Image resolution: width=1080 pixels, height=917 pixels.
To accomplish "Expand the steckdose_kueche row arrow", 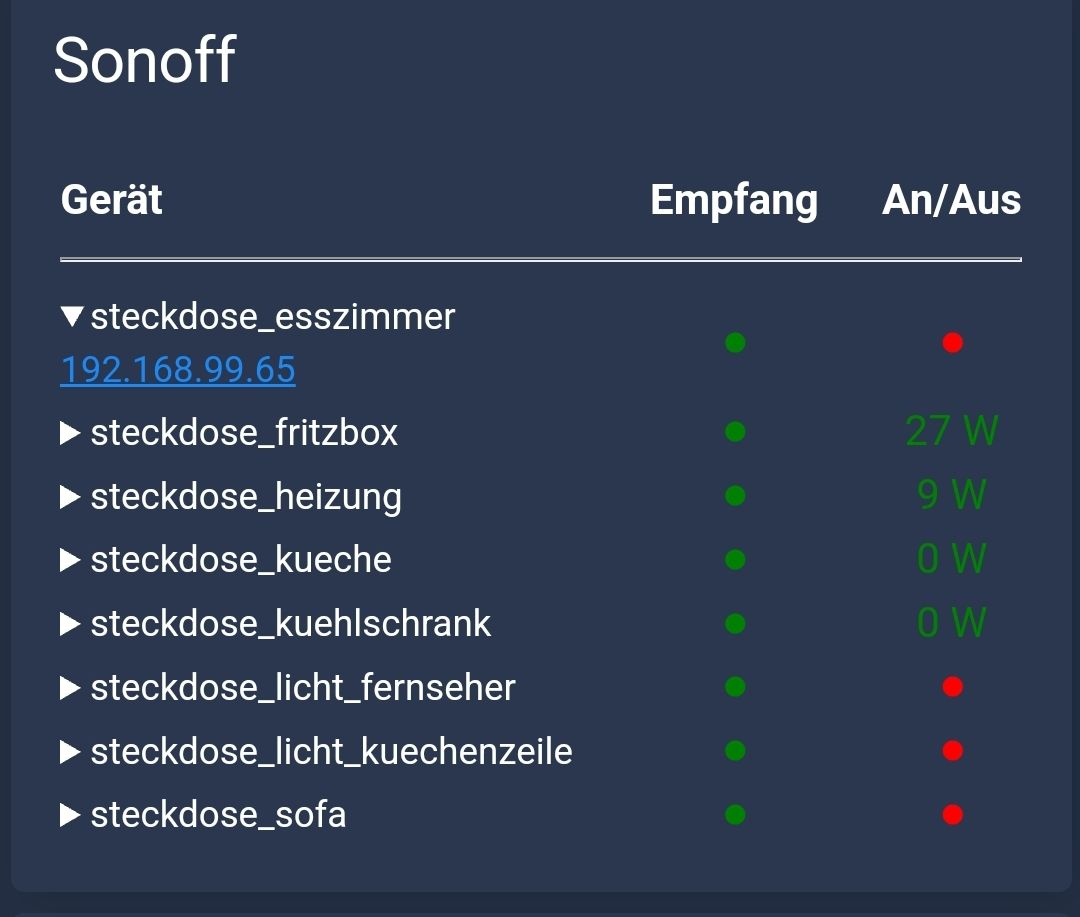I will coord(70,560).
